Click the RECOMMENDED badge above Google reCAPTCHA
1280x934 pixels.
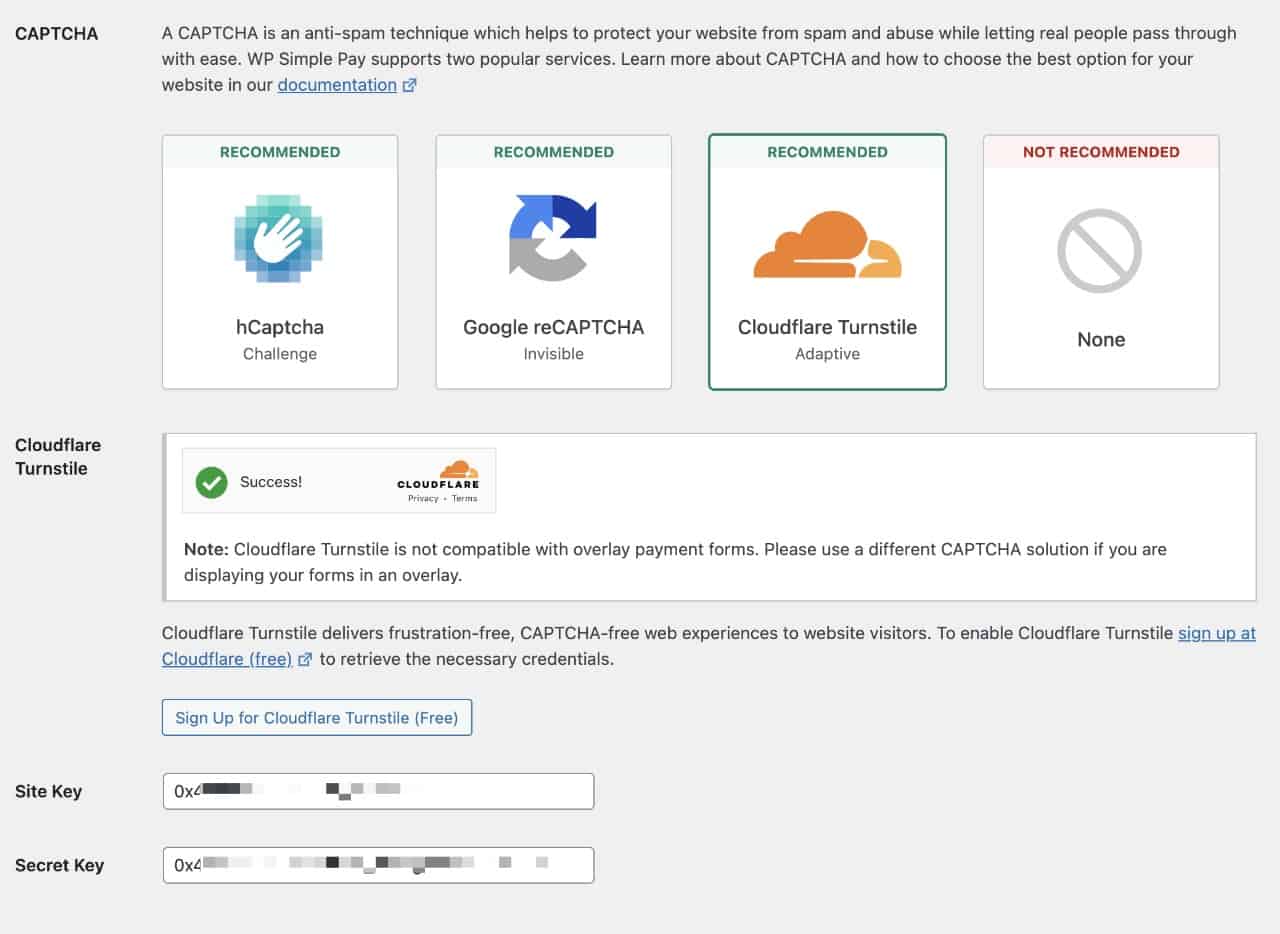(554, 152)
